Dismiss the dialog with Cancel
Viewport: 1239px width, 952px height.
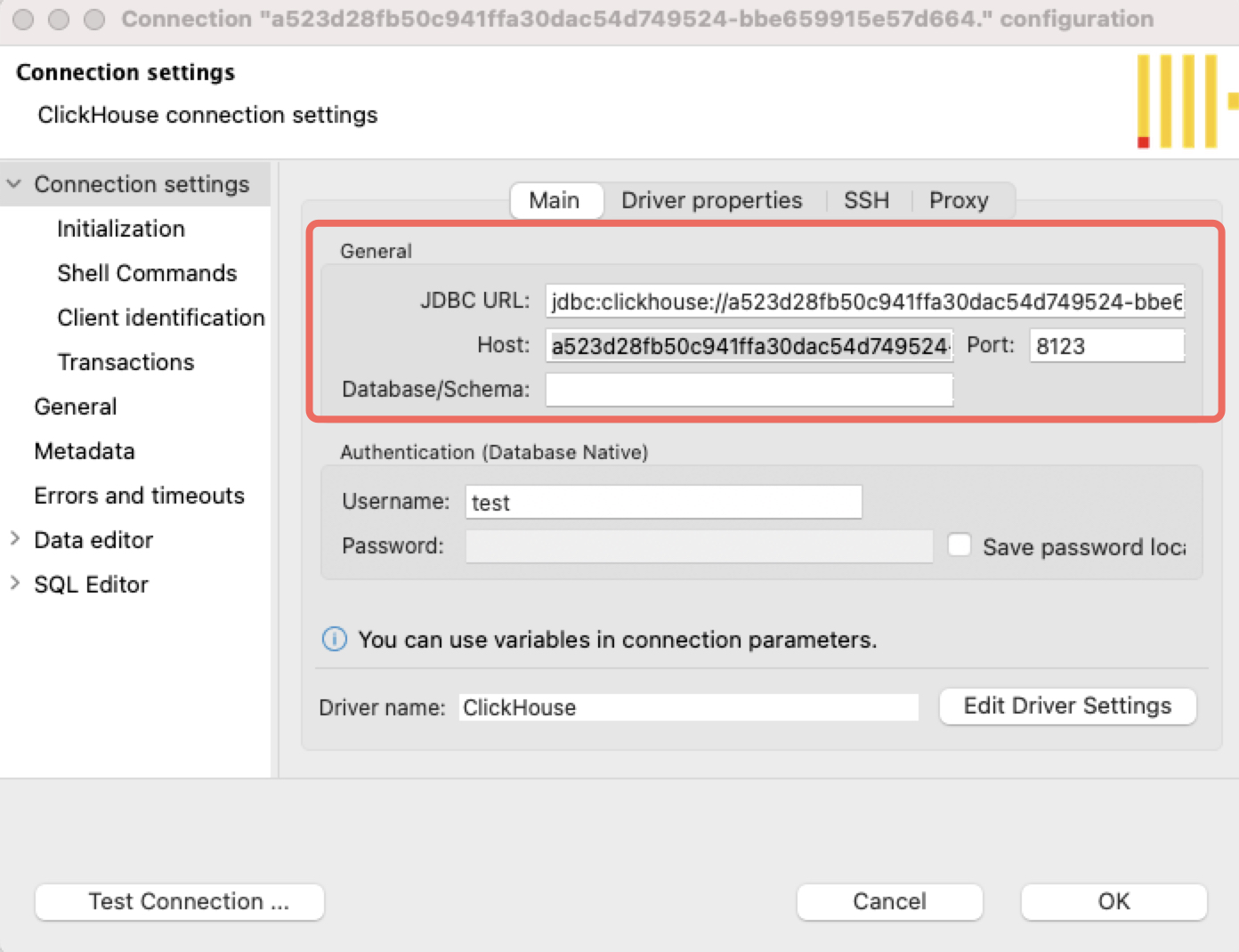pos(889,901)
